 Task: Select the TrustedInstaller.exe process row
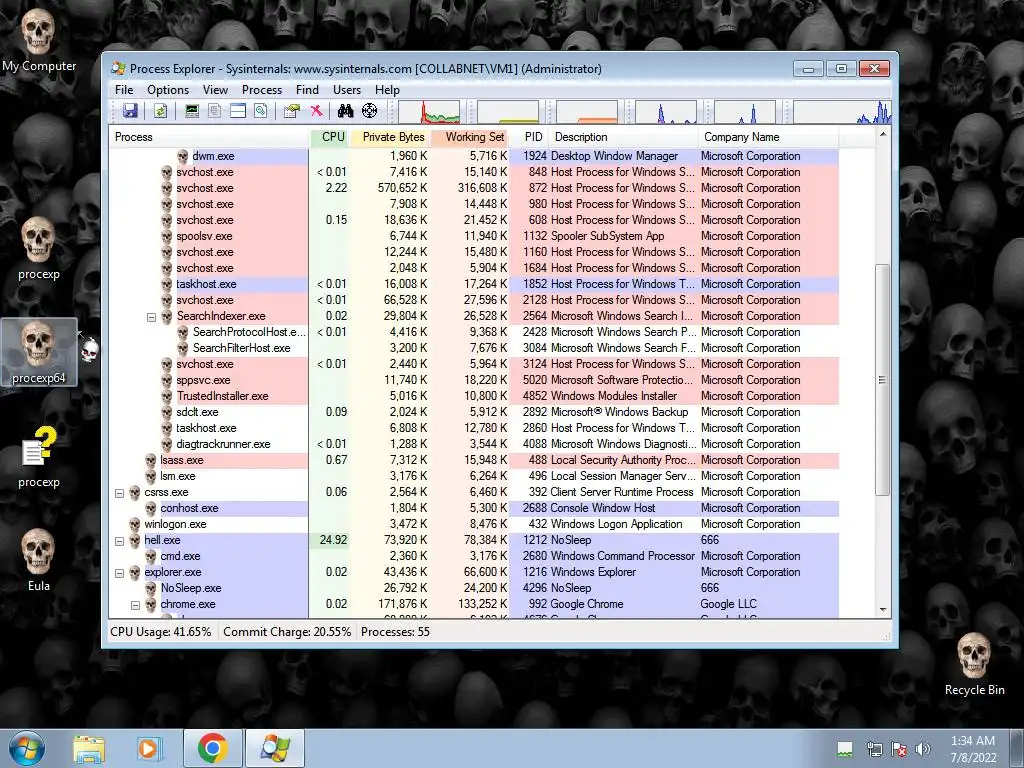474,396
